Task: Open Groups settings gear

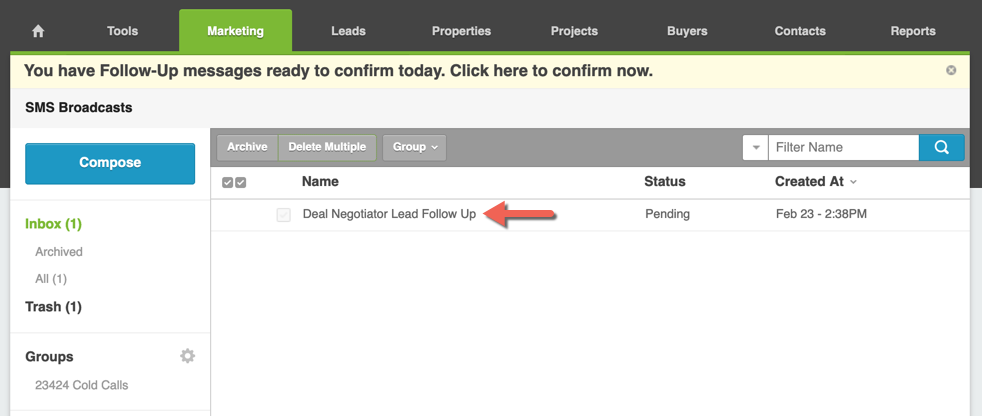Action: [x=187, y=356]
